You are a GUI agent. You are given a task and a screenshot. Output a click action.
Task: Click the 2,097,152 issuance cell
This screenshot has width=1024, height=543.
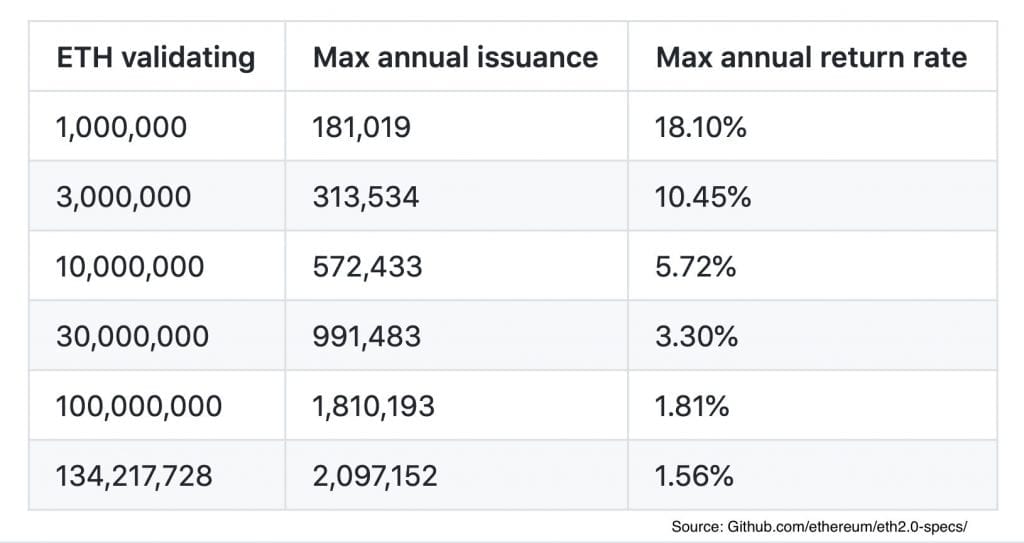point(375,475)
